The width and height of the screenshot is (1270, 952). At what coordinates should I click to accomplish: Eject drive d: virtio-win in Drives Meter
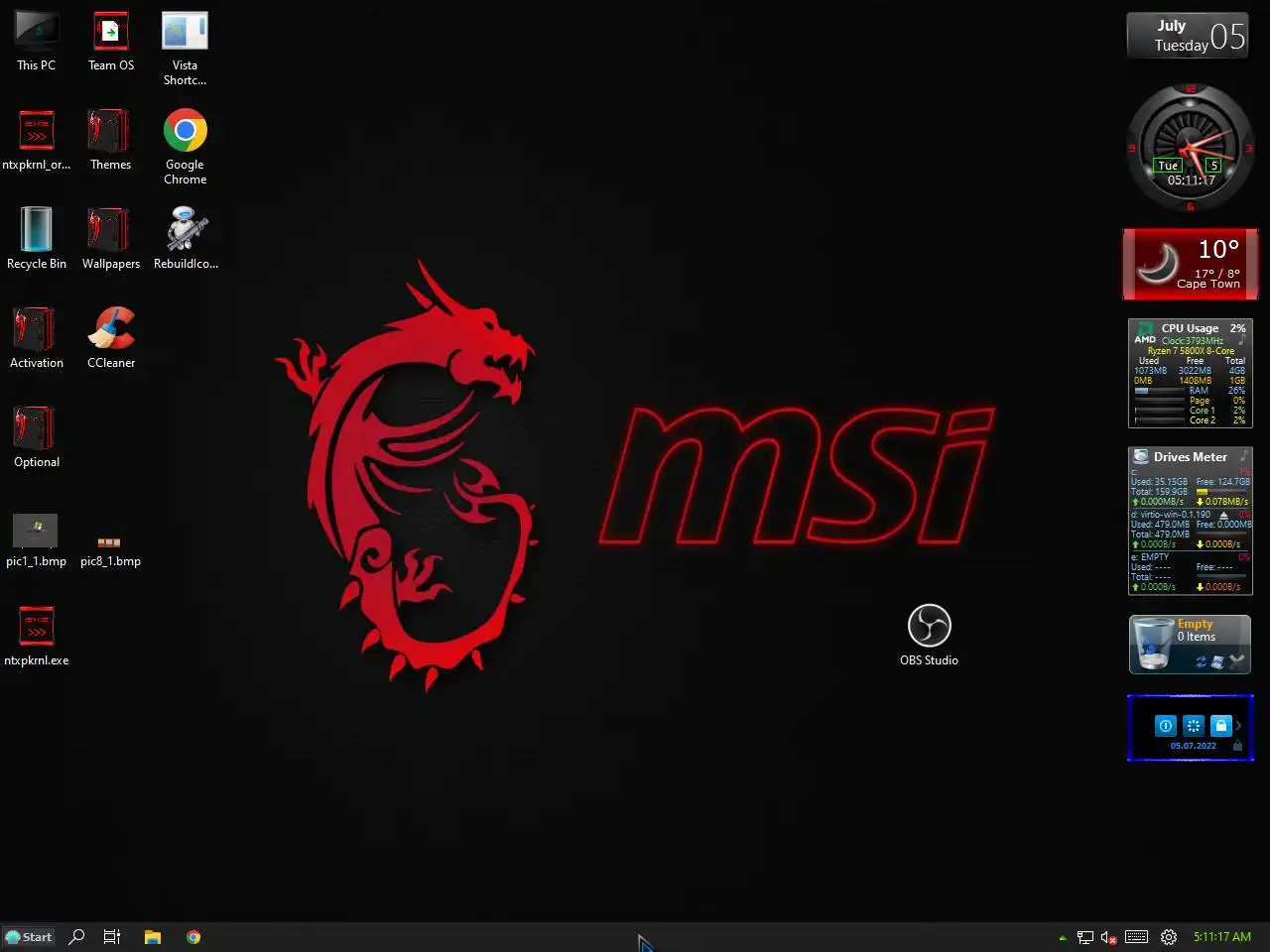pos(1223,515)
